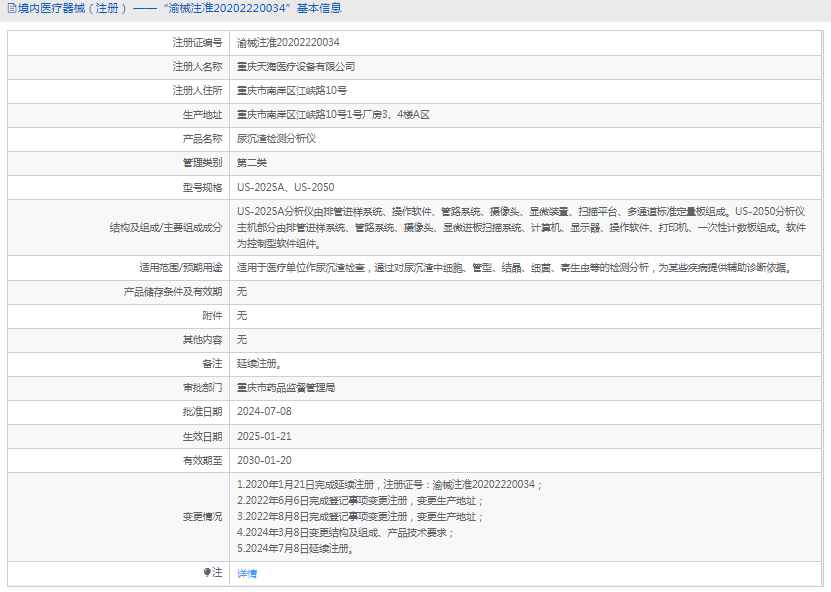Viewport: 831px width, 592px height.
Task: Click the 生效日期 label
Action: [202, 437]
